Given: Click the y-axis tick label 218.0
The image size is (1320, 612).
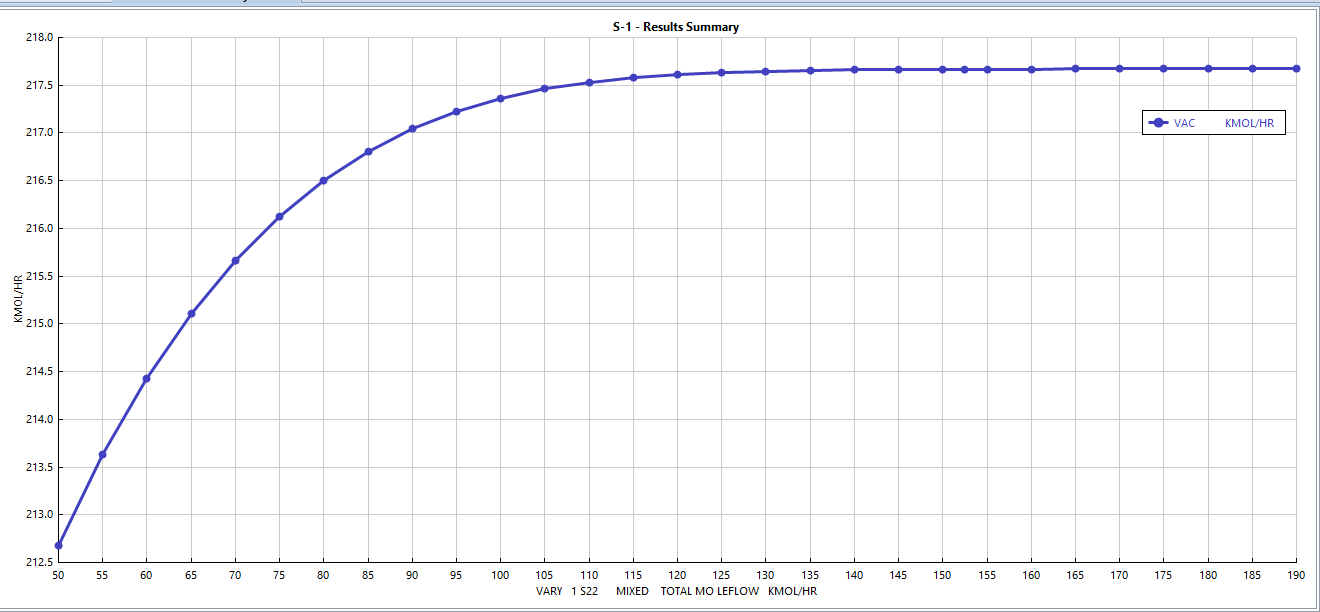Looking at the screenshot, I should point(38,37).
